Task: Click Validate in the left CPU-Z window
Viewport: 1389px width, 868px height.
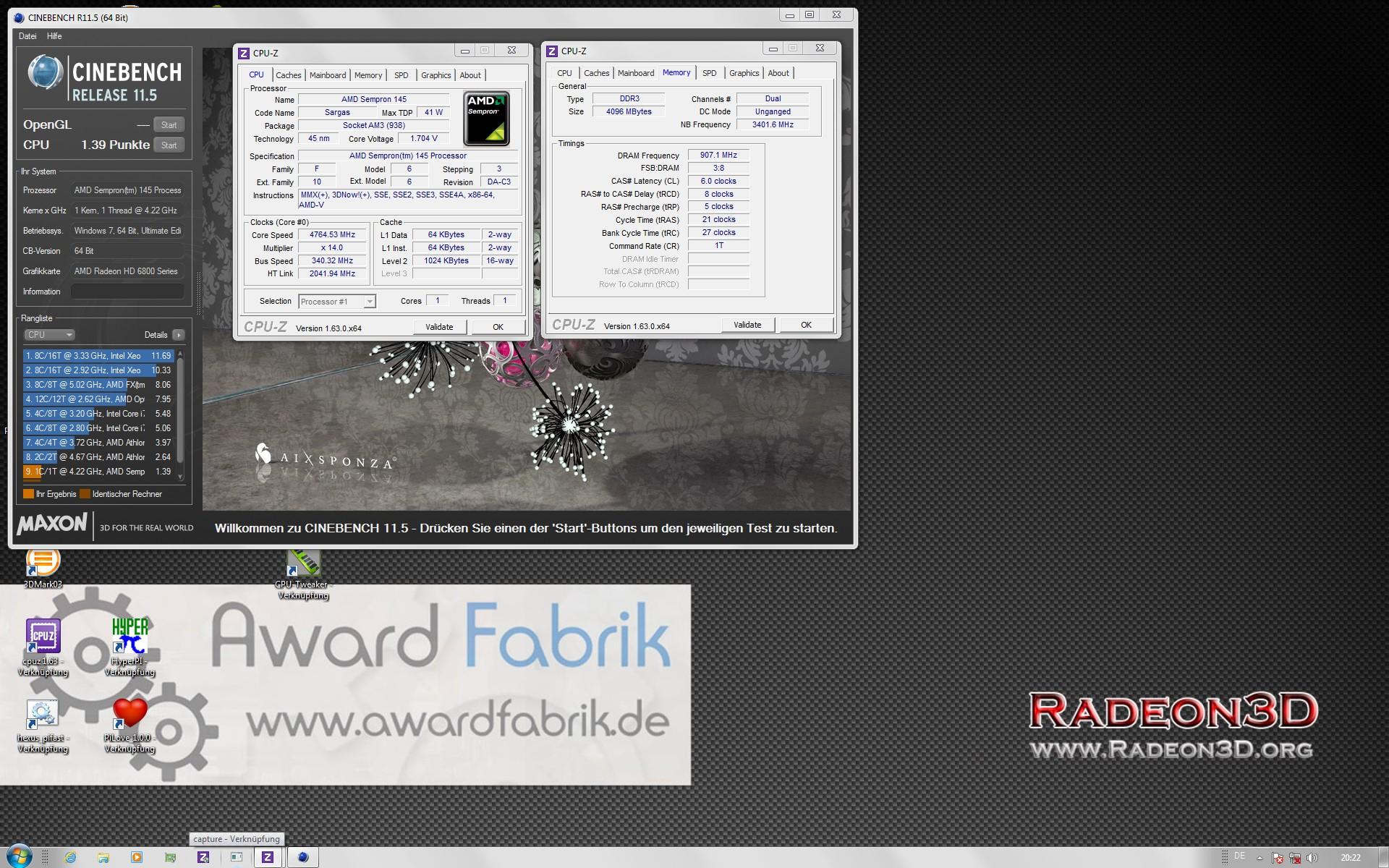Action: [439, 327]
